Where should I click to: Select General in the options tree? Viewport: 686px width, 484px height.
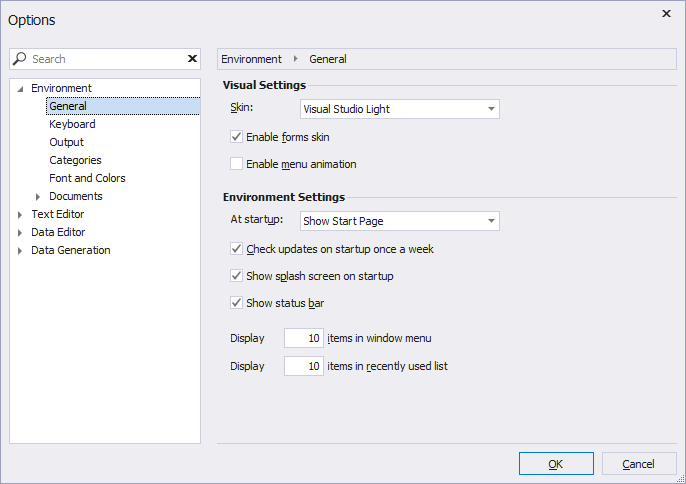pyautogui.click(x=123, y=106)
